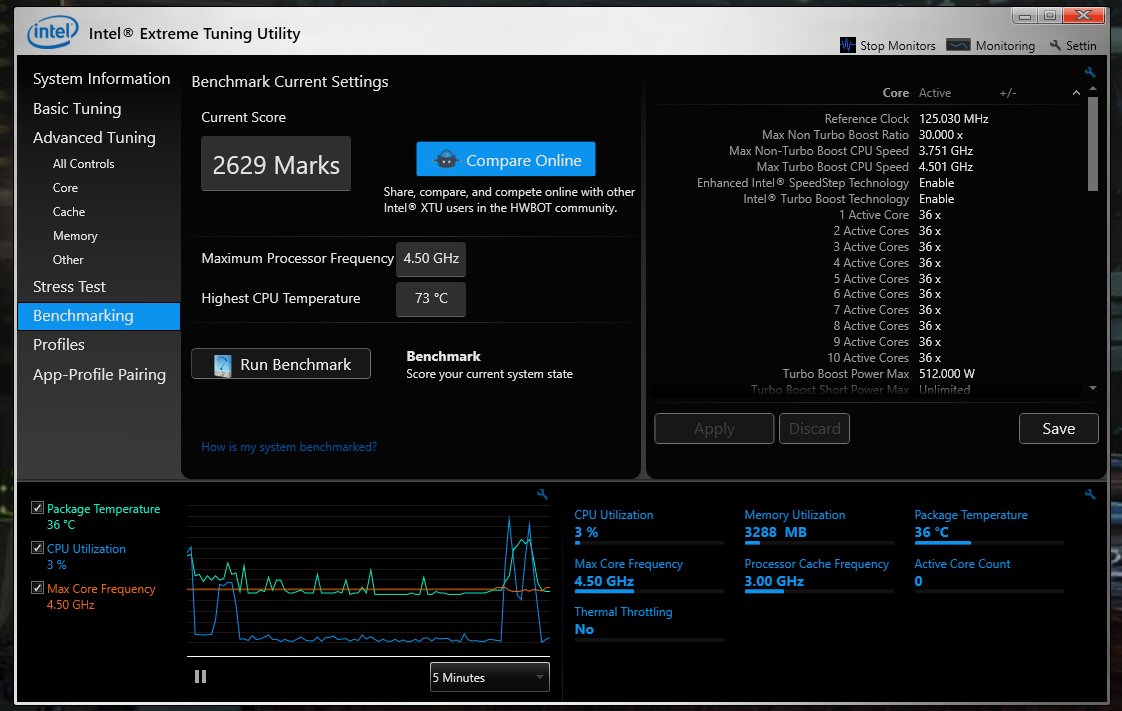Collapse the Core settings section chevron

(x=1076, y=93)
